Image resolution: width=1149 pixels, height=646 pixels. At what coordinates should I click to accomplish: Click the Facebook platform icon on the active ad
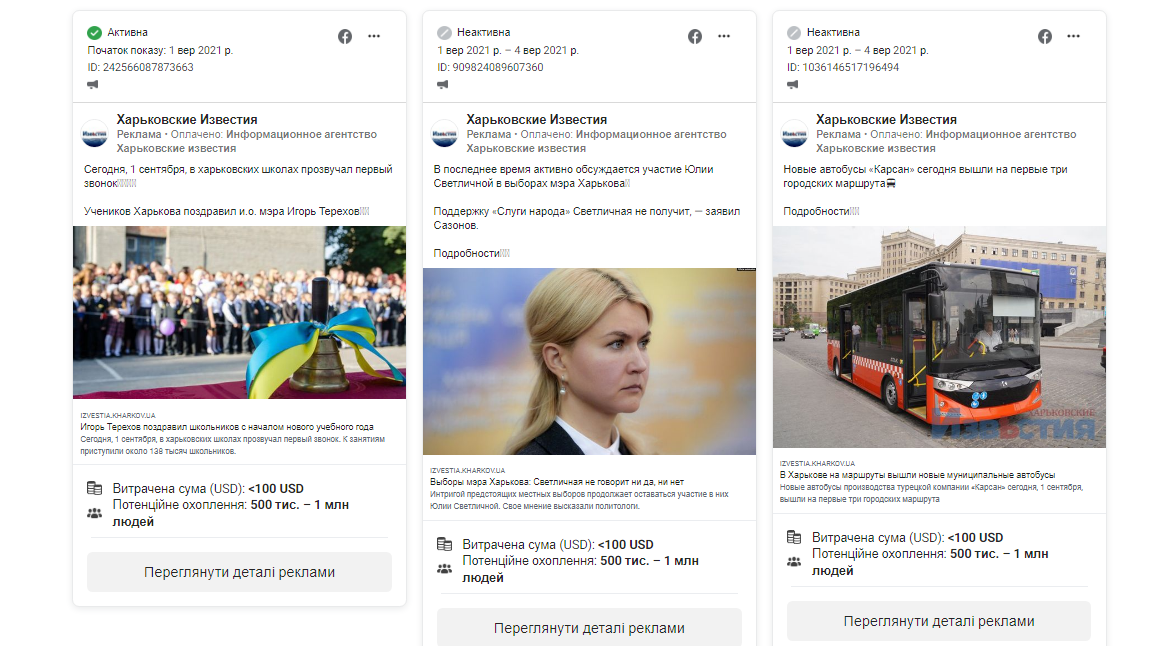(345, 36)
